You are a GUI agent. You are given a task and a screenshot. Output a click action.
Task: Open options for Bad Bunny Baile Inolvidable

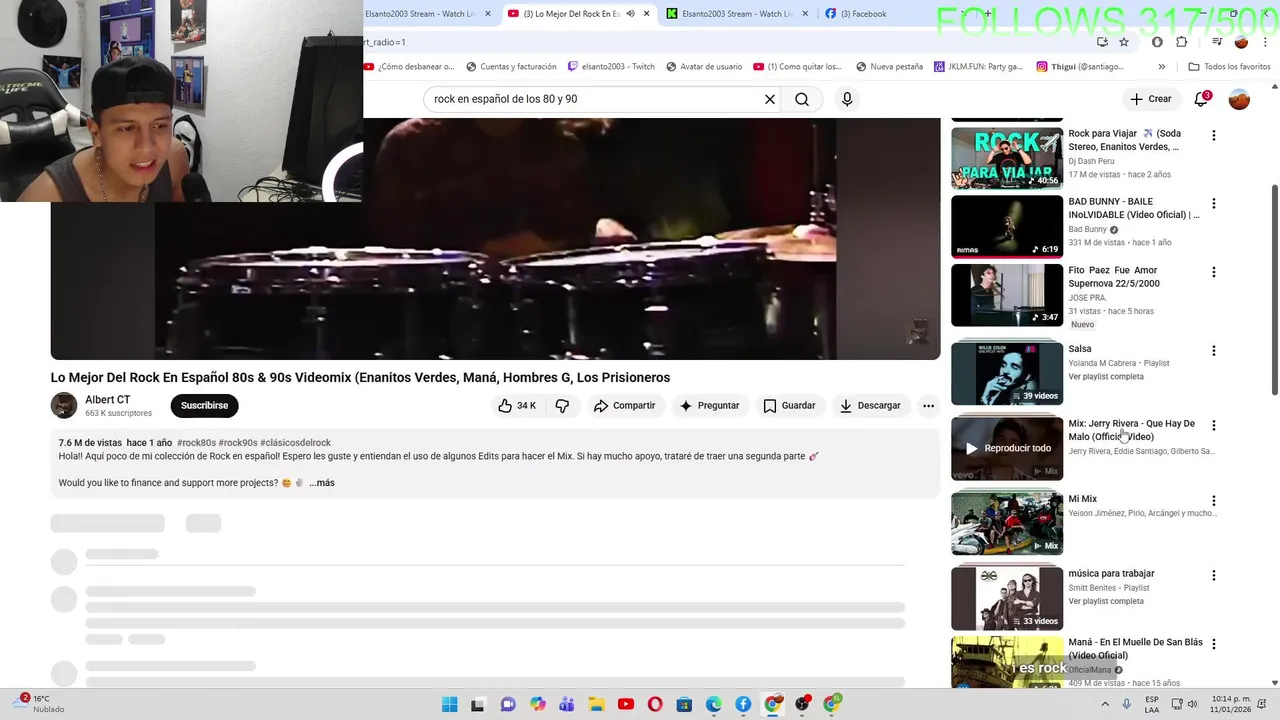click(x=1214, y=203)
